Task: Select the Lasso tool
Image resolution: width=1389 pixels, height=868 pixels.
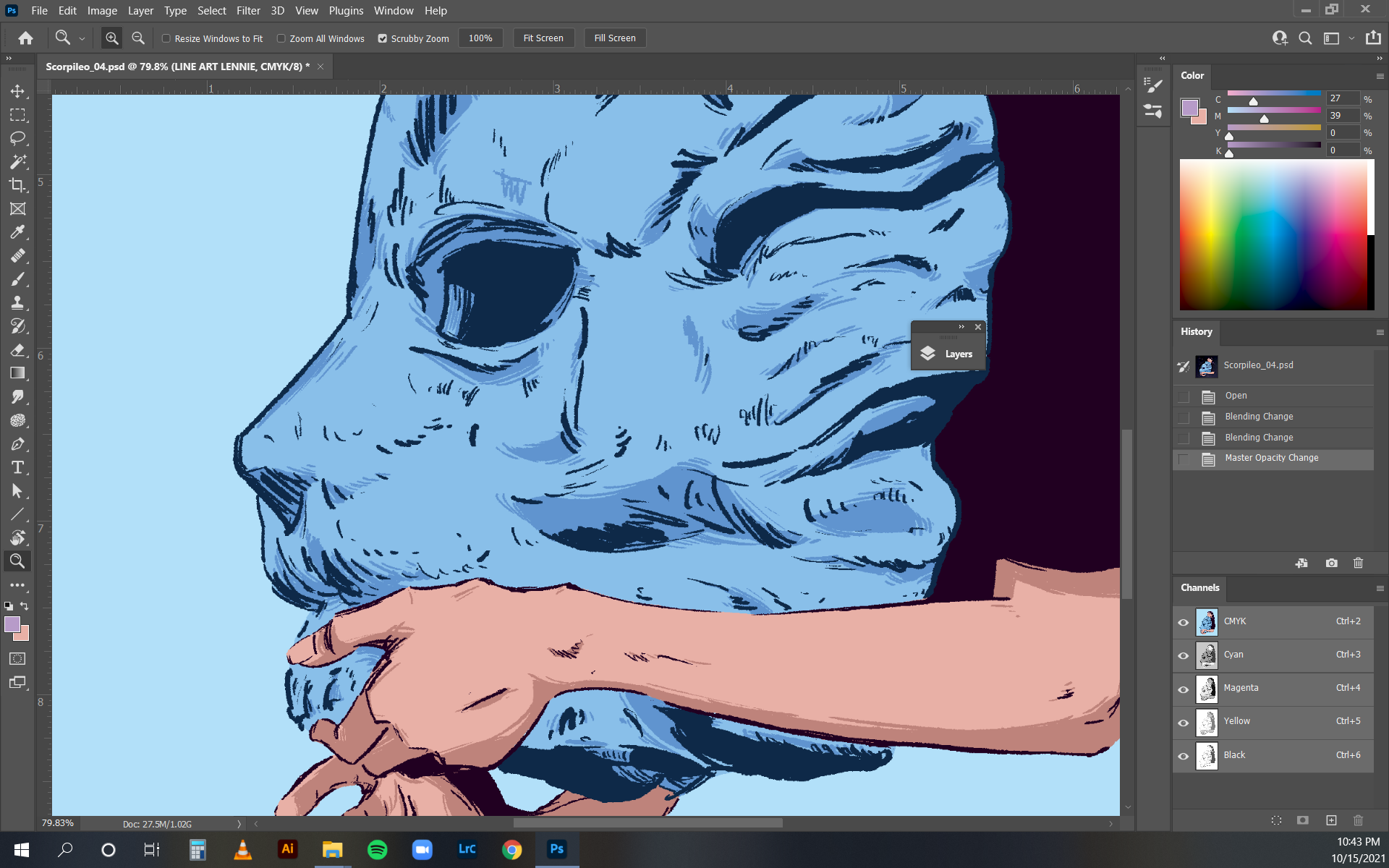Action: [17, 138]
